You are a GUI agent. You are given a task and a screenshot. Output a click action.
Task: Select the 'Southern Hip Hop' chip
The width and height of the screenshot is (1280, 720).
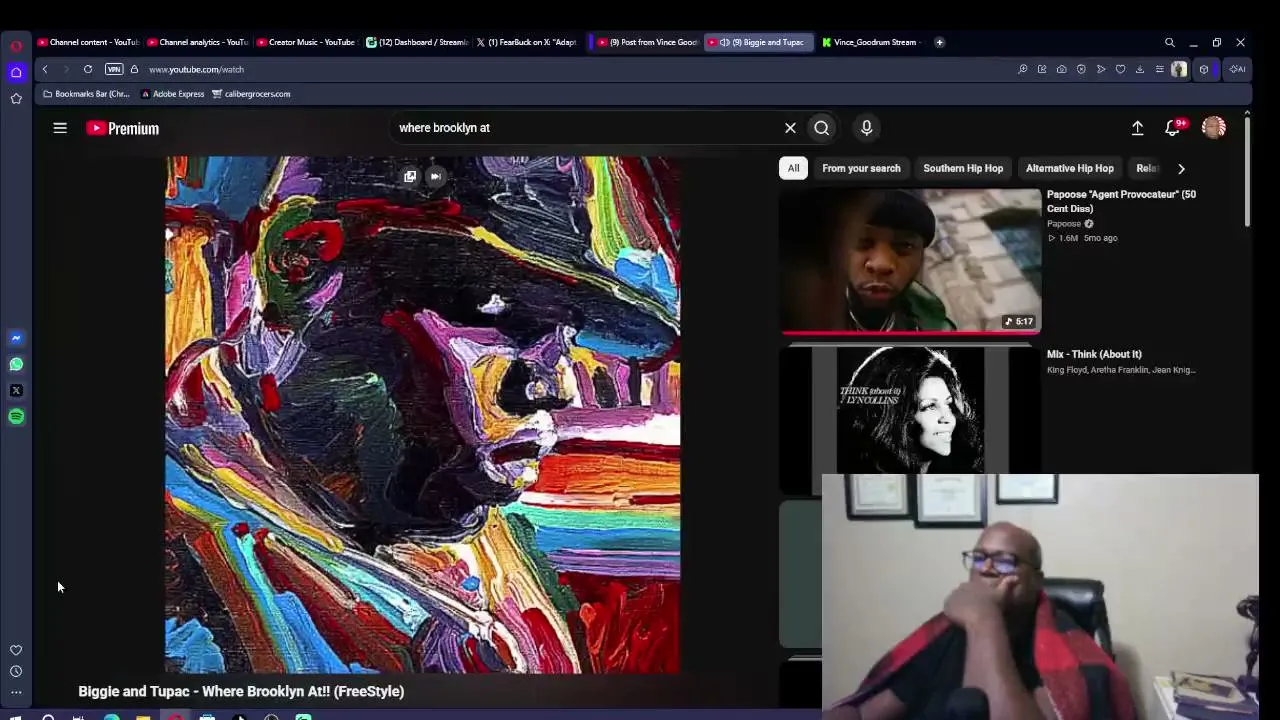[963, 168]
